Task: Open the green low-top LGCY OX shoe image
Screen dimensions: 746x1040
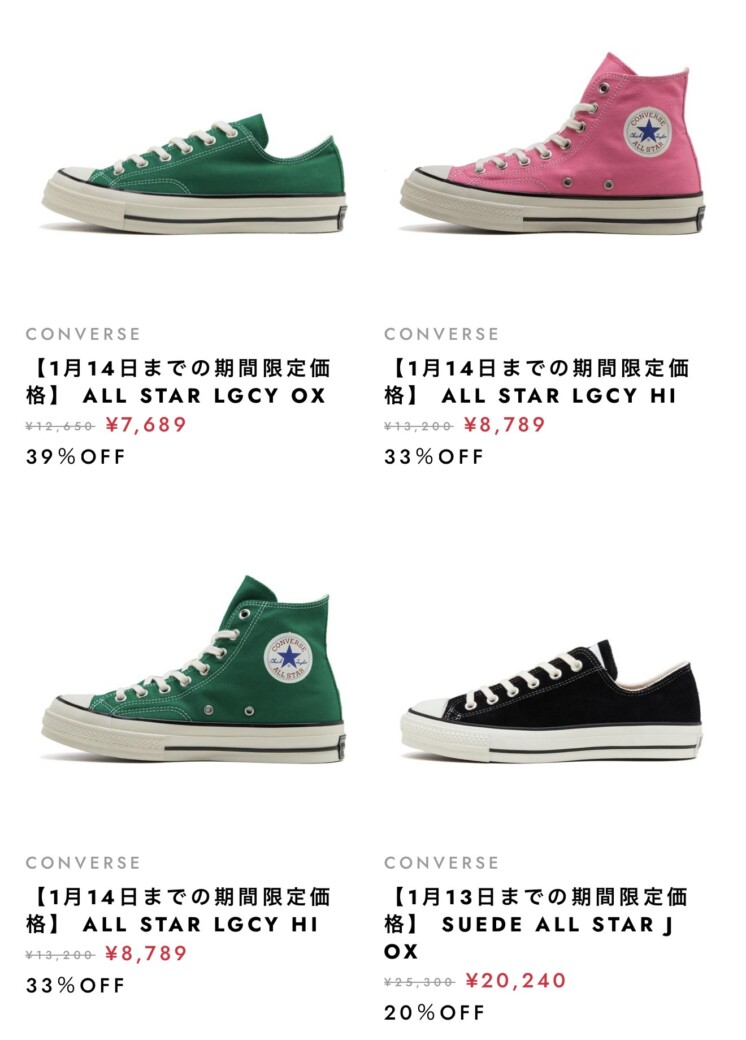Action: [194, 174]
